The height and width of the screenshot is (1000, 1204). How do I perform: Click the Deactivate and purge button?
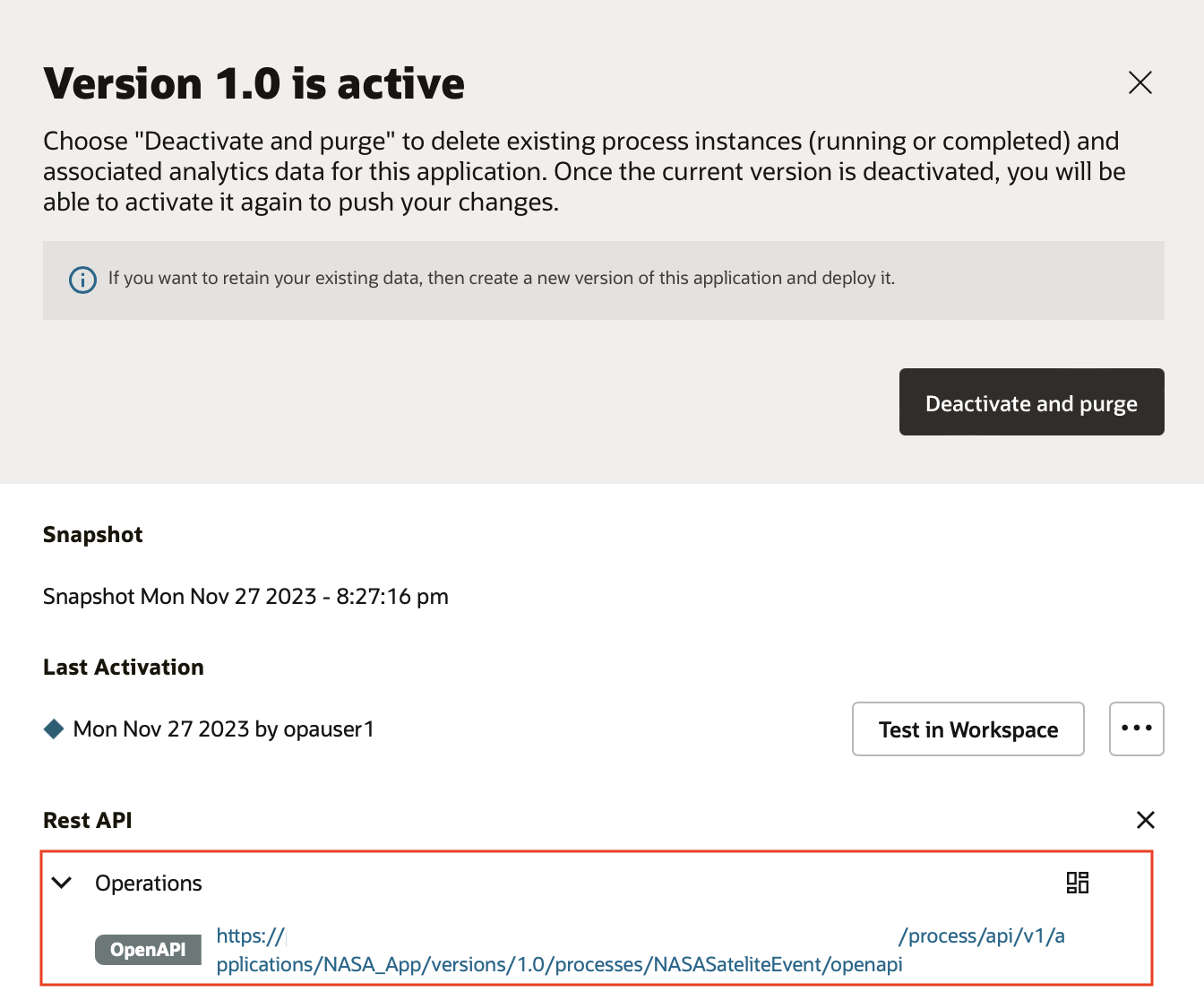[1031, 402]
